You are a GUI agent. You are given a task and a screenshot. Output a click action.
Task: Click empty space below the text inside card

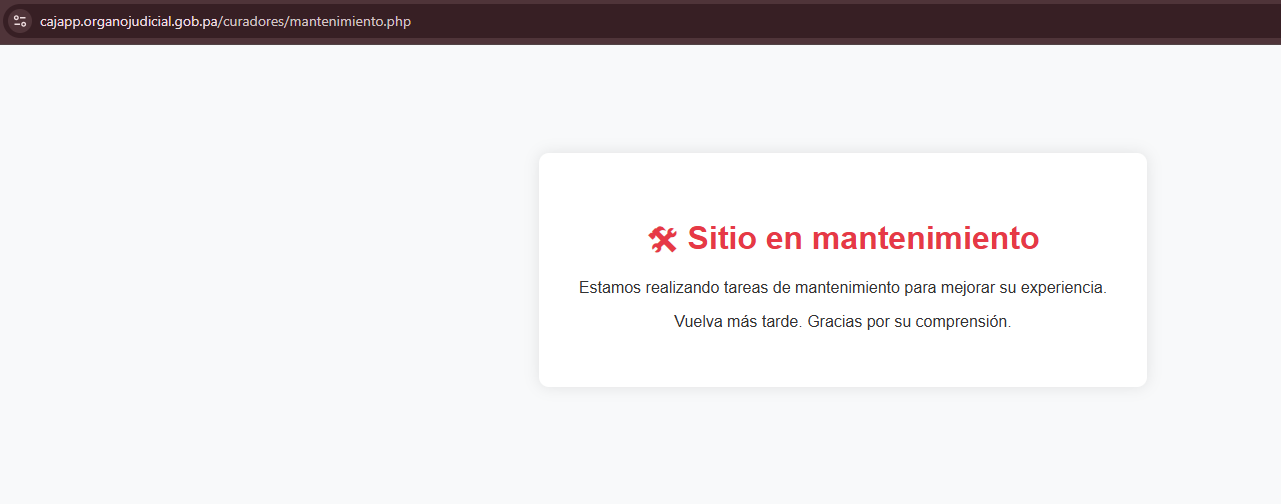pyautogui.click(x=842, y=362)
